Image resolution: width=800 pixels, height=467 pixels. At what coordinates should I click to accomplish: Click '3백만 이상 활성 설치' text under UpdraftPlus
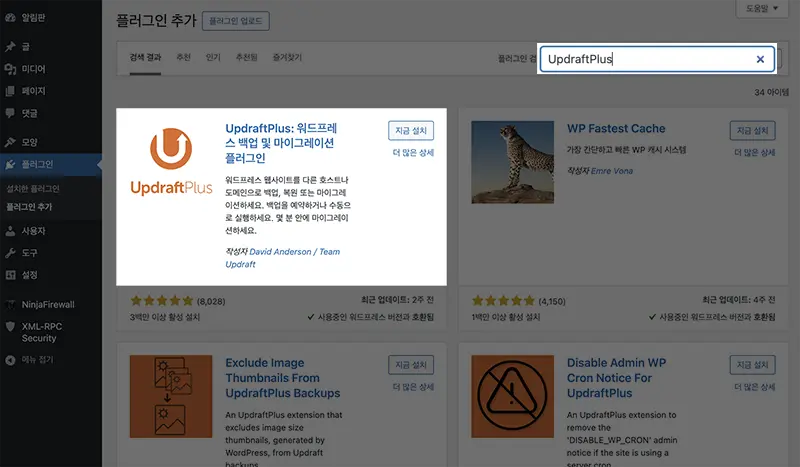(x=165, y=317)
